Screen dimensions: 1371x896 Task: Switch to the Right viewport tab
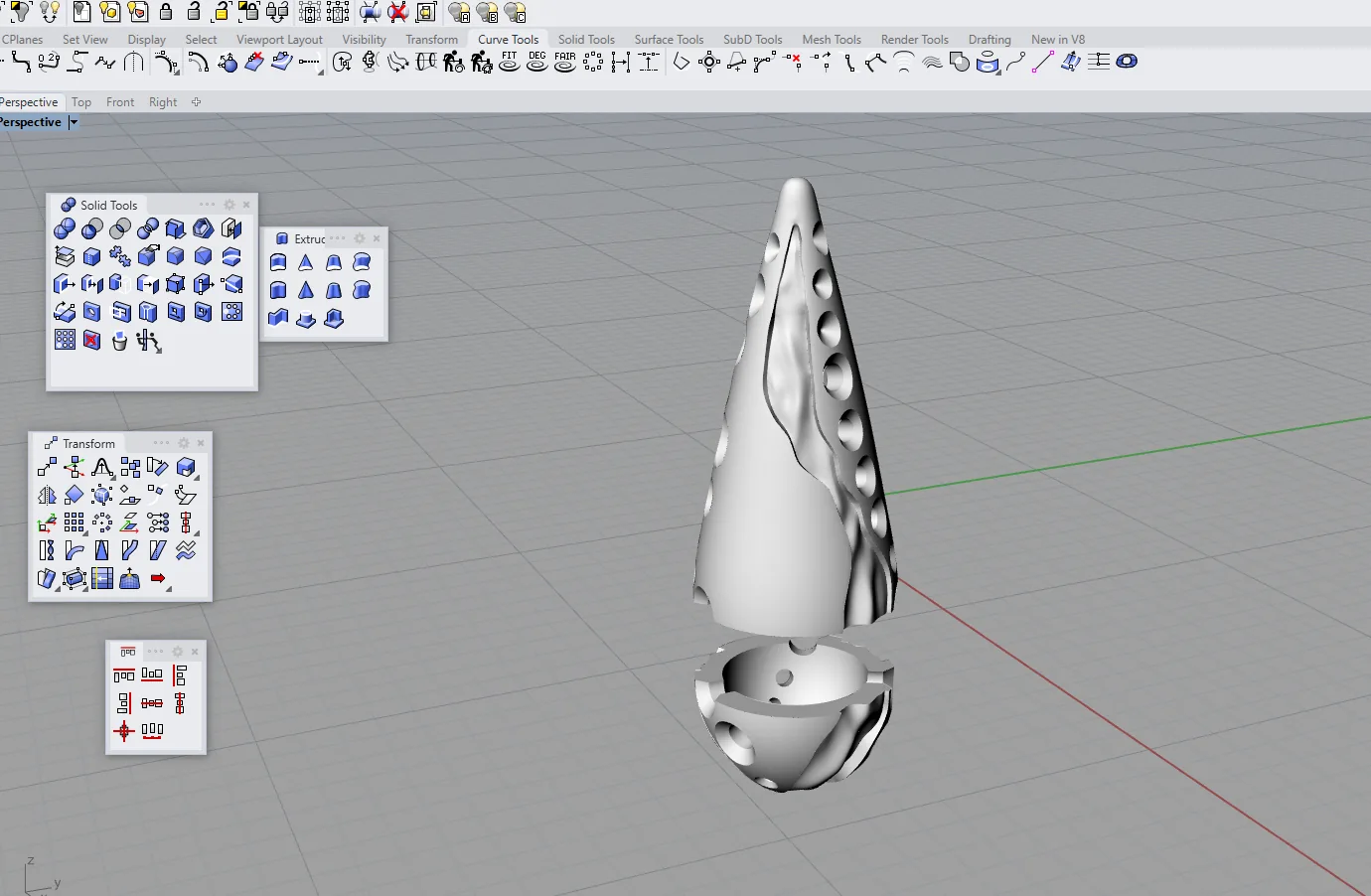click(x=163, y=102)
